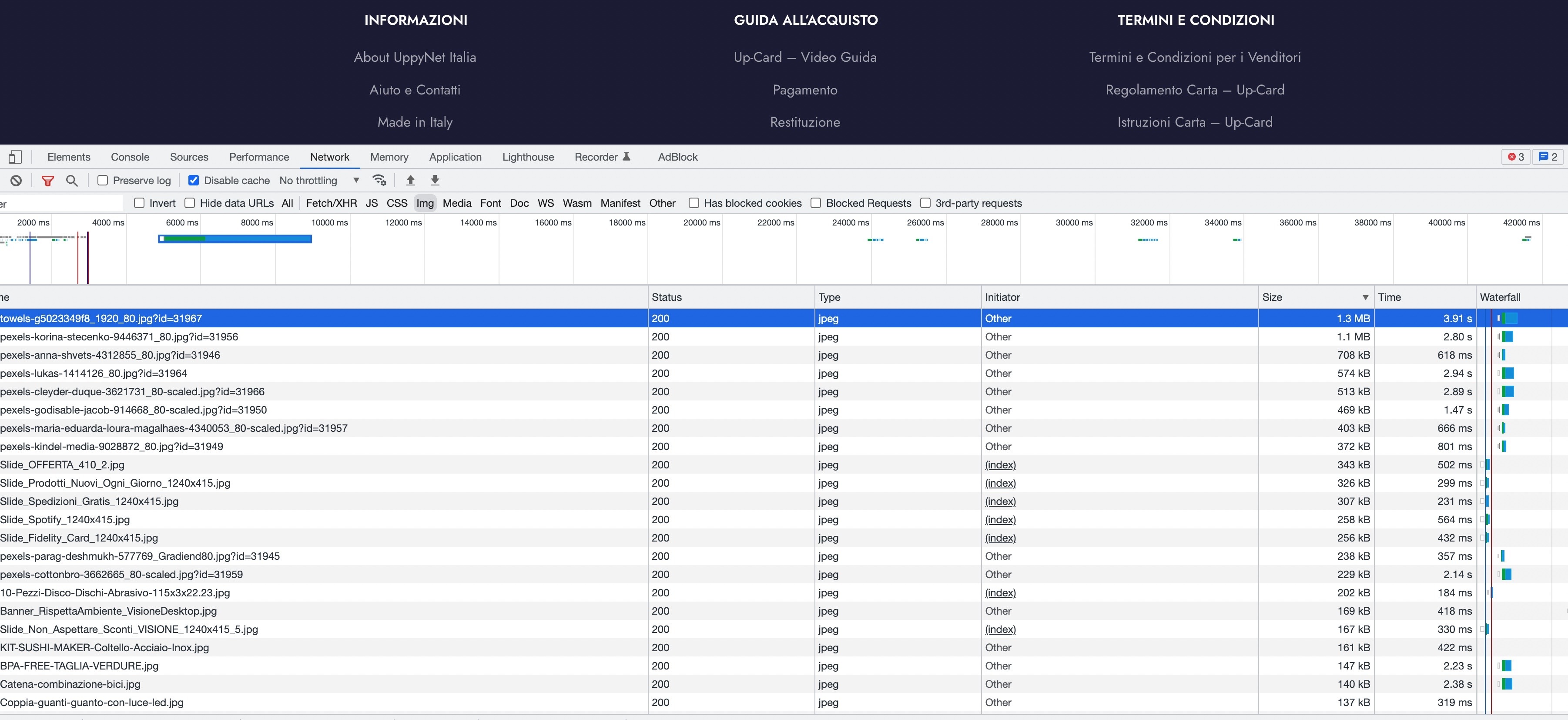Uncheck the Disable cache checkbox
Viewport: 1568px width, 720px height.
(x=194, y=180)
